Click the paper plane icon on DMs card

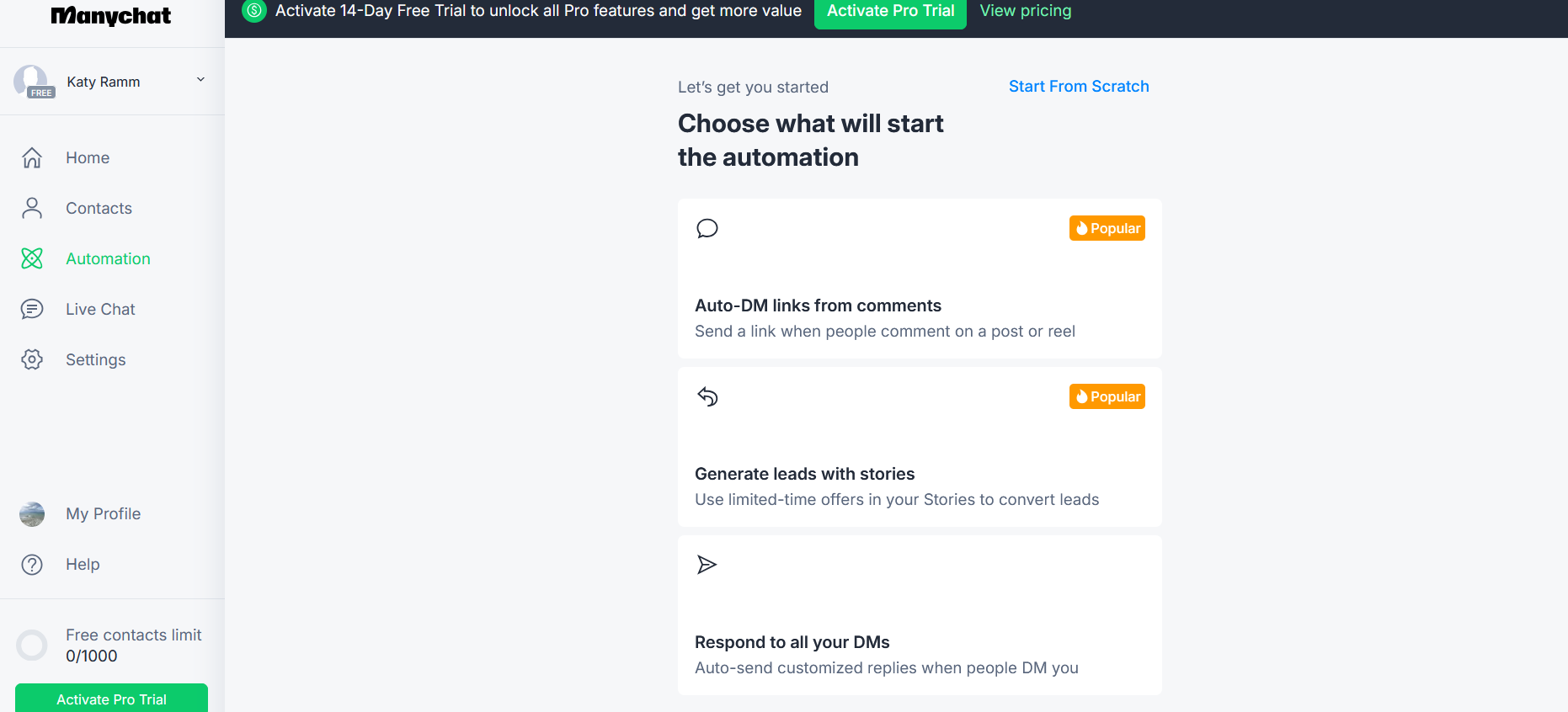pyautogui.click(x=707, y=565)
